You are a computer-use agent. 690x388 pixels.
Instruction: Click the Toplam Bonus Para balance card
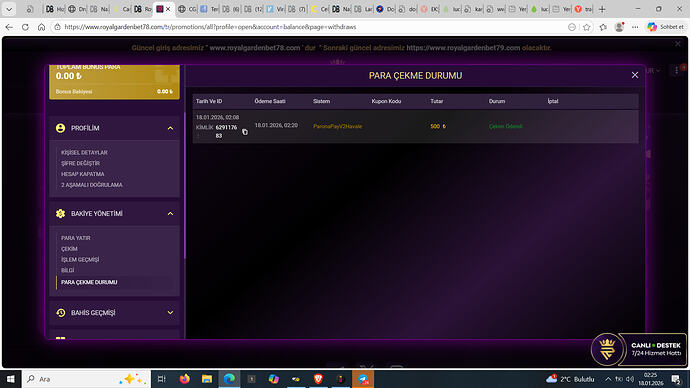click(x=114, y=81)
